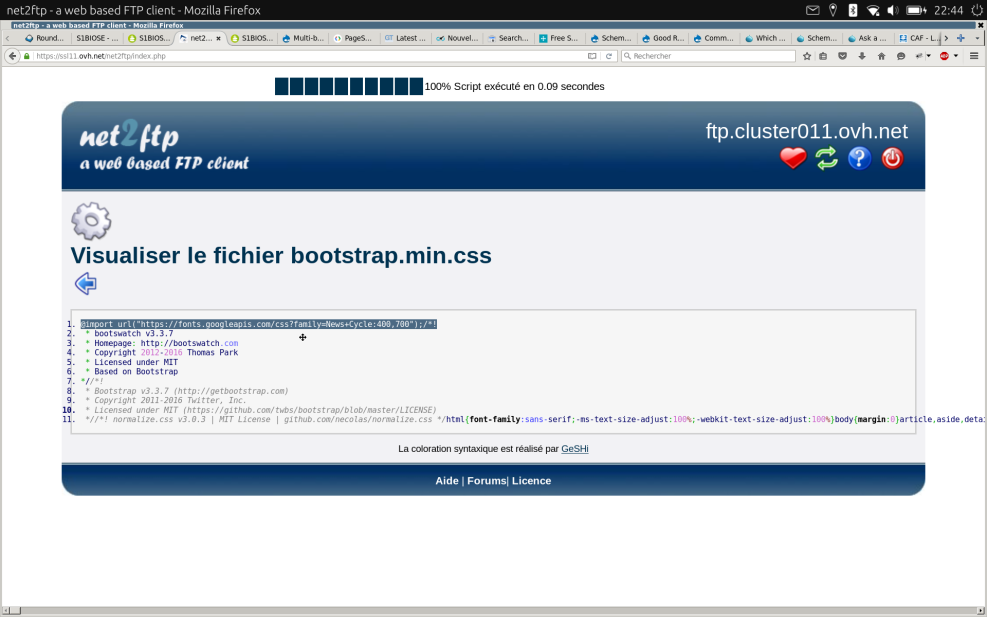Open the GeSHi link
Screen dimensions: 987x617
click(574, 449)
